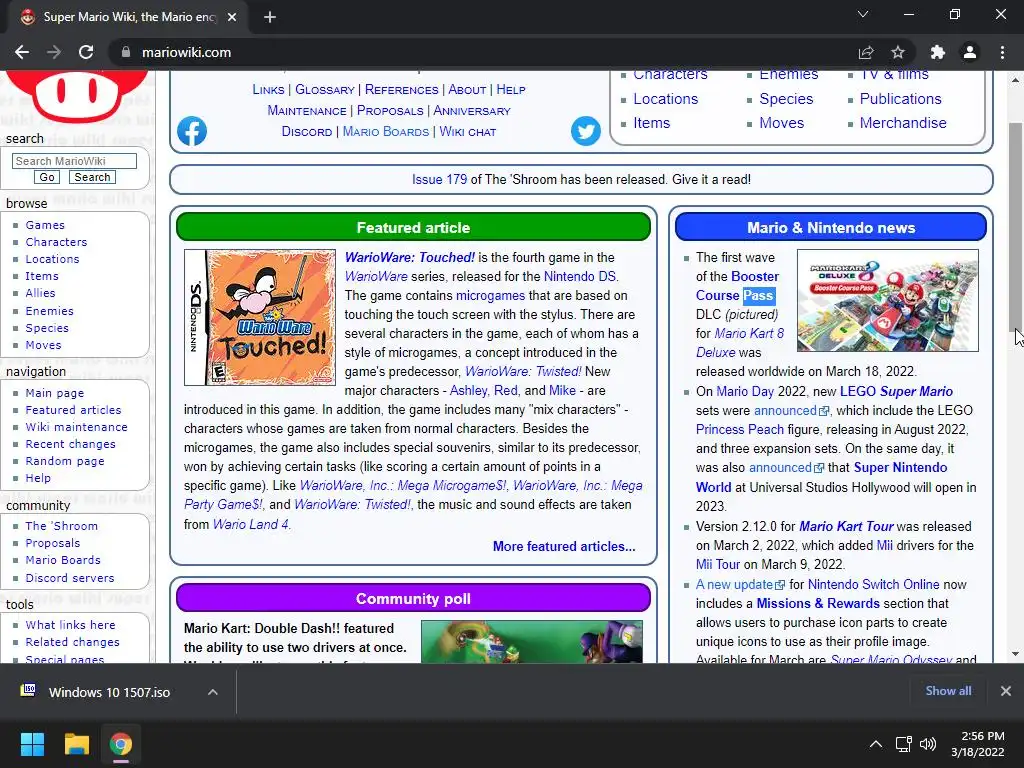Open the Windows 10 1507.iso download options chevron
Image resolution: width=1024 pixels, height=768 pixels.
212,692
